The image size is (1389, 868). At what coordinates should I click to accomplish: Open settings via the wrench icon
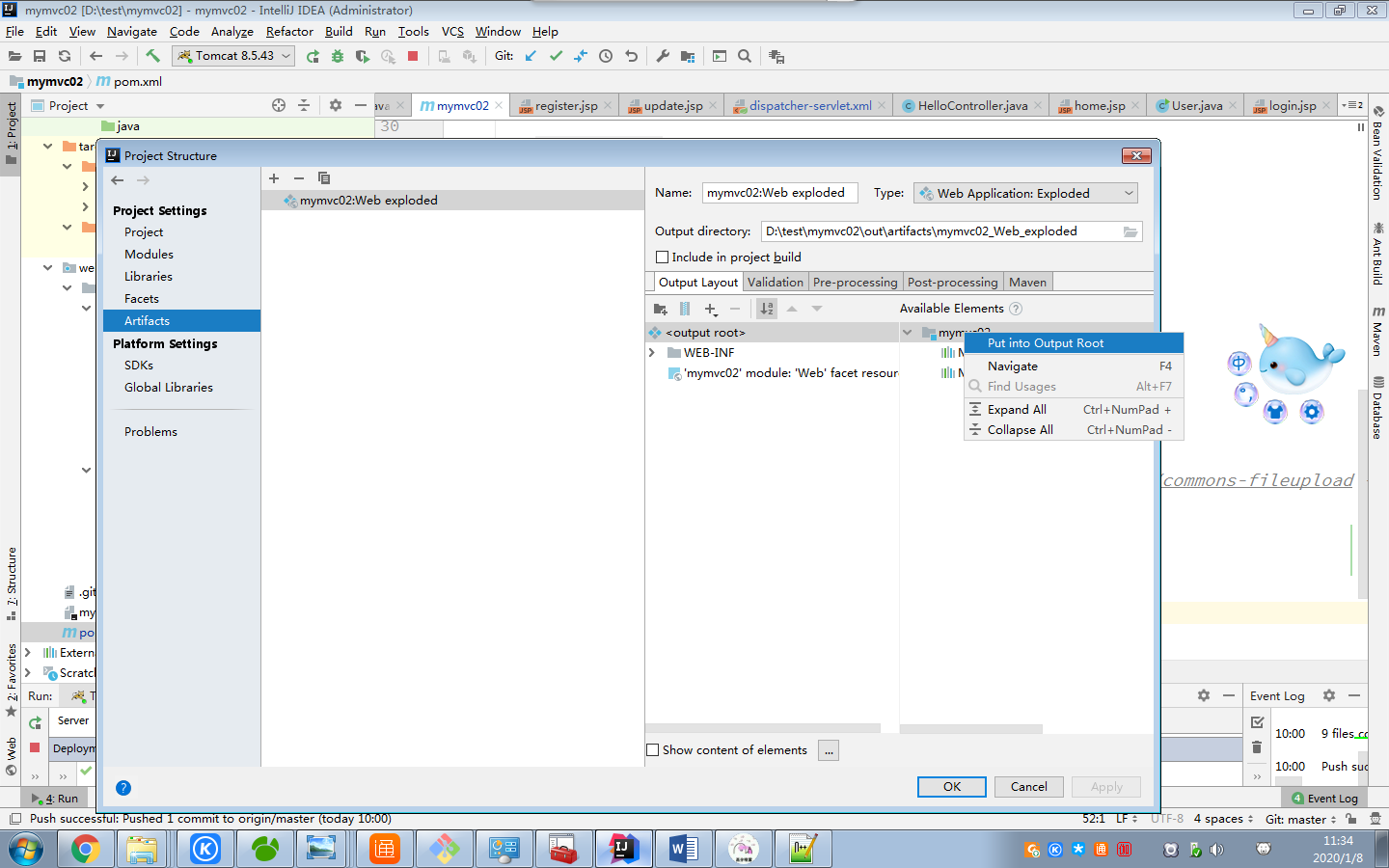663,56
